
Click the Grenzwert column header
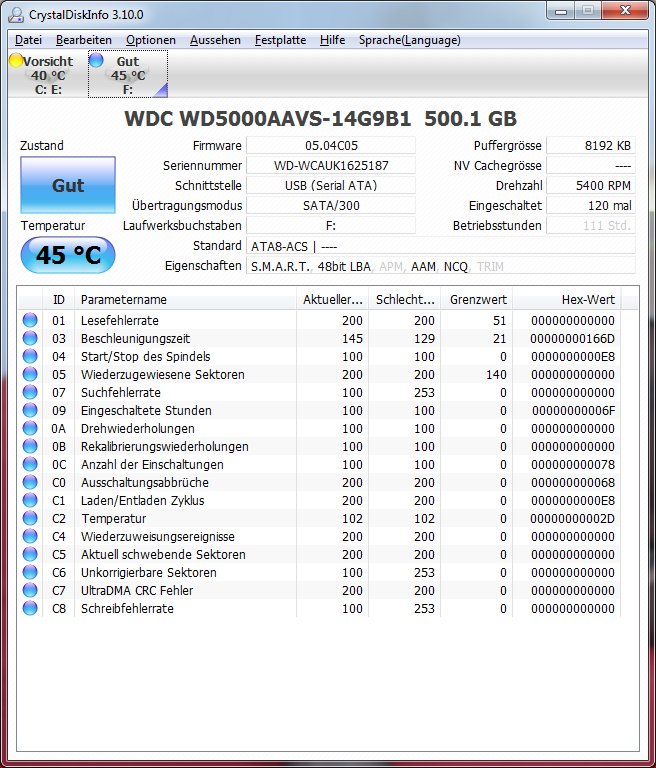[476, 299]
